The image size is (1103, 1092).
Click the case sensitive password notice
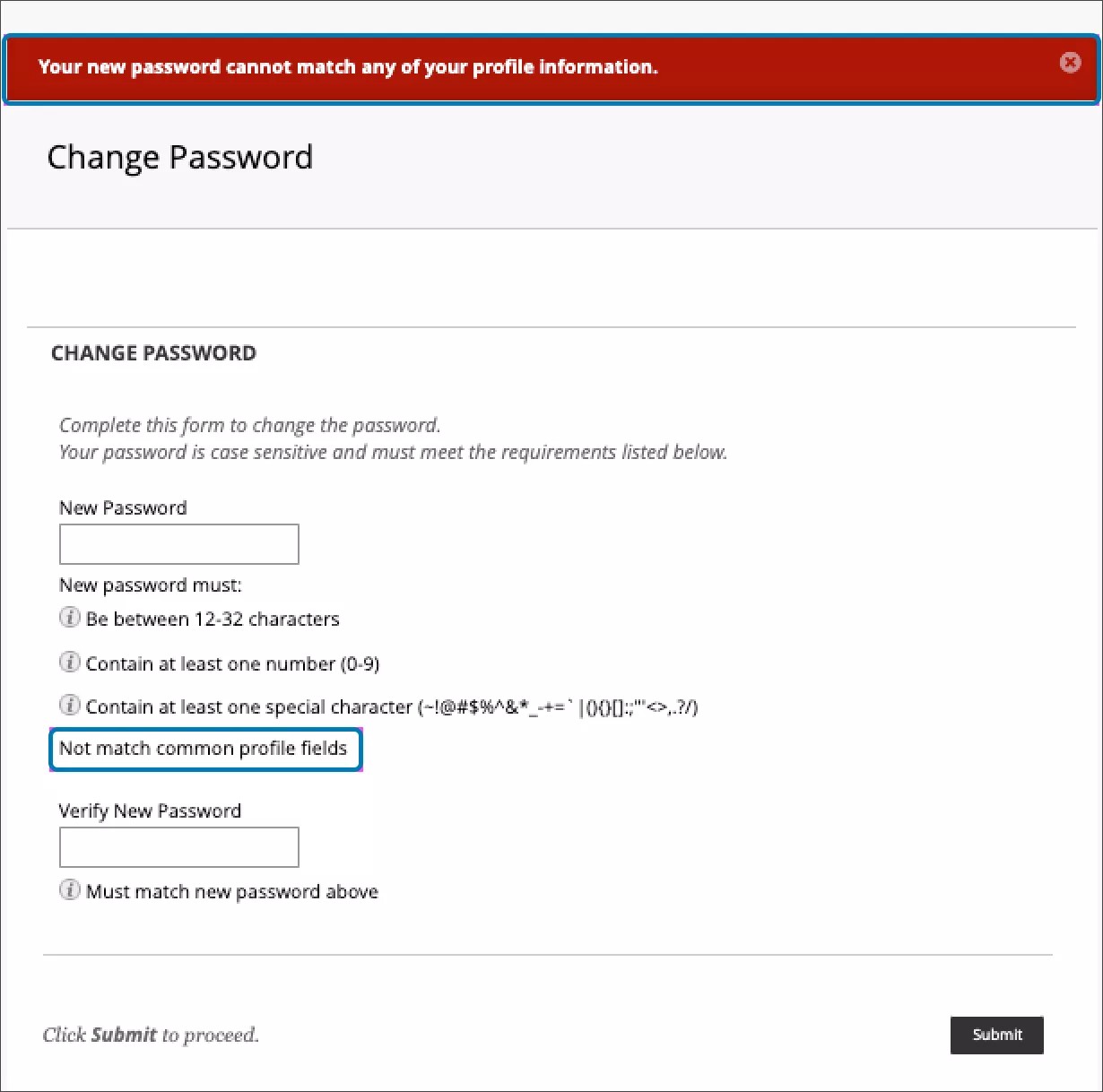point(393,451)
